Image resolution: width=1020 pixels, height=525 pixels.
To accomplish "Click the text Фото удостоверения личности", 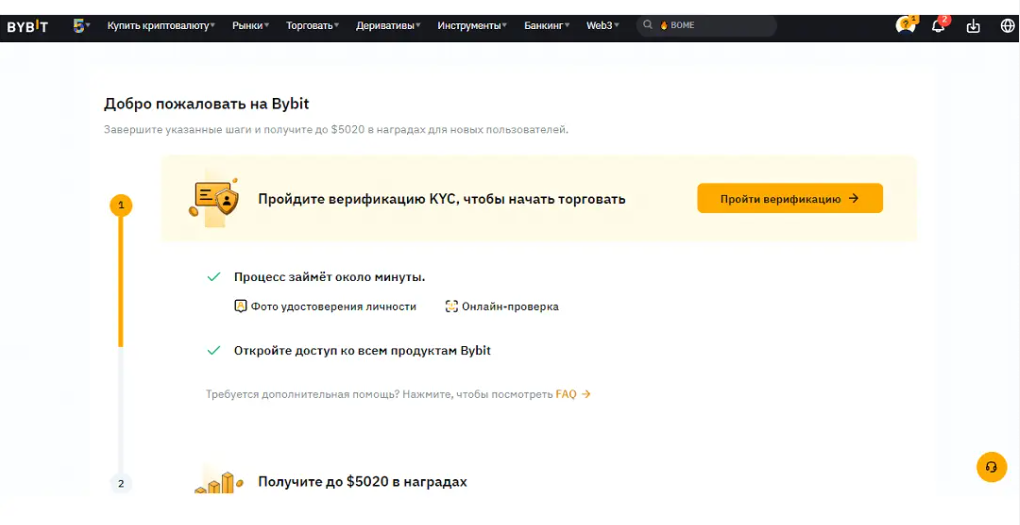I will tap(334, 306).
